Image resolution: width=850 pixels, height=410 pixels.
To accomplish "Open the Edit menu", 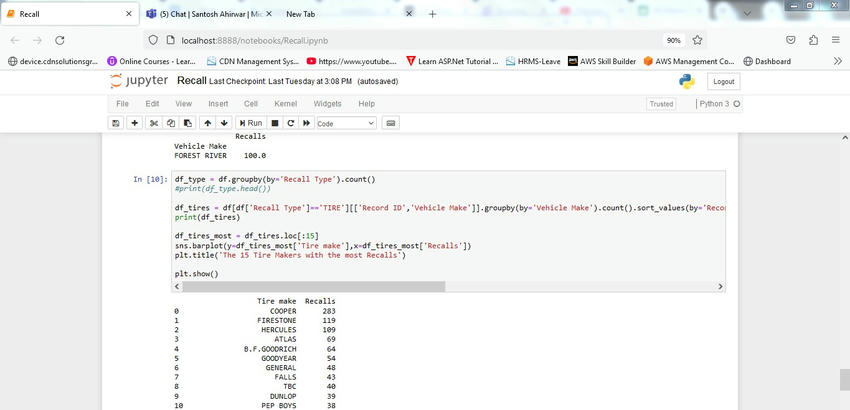I will click(152, 104).
